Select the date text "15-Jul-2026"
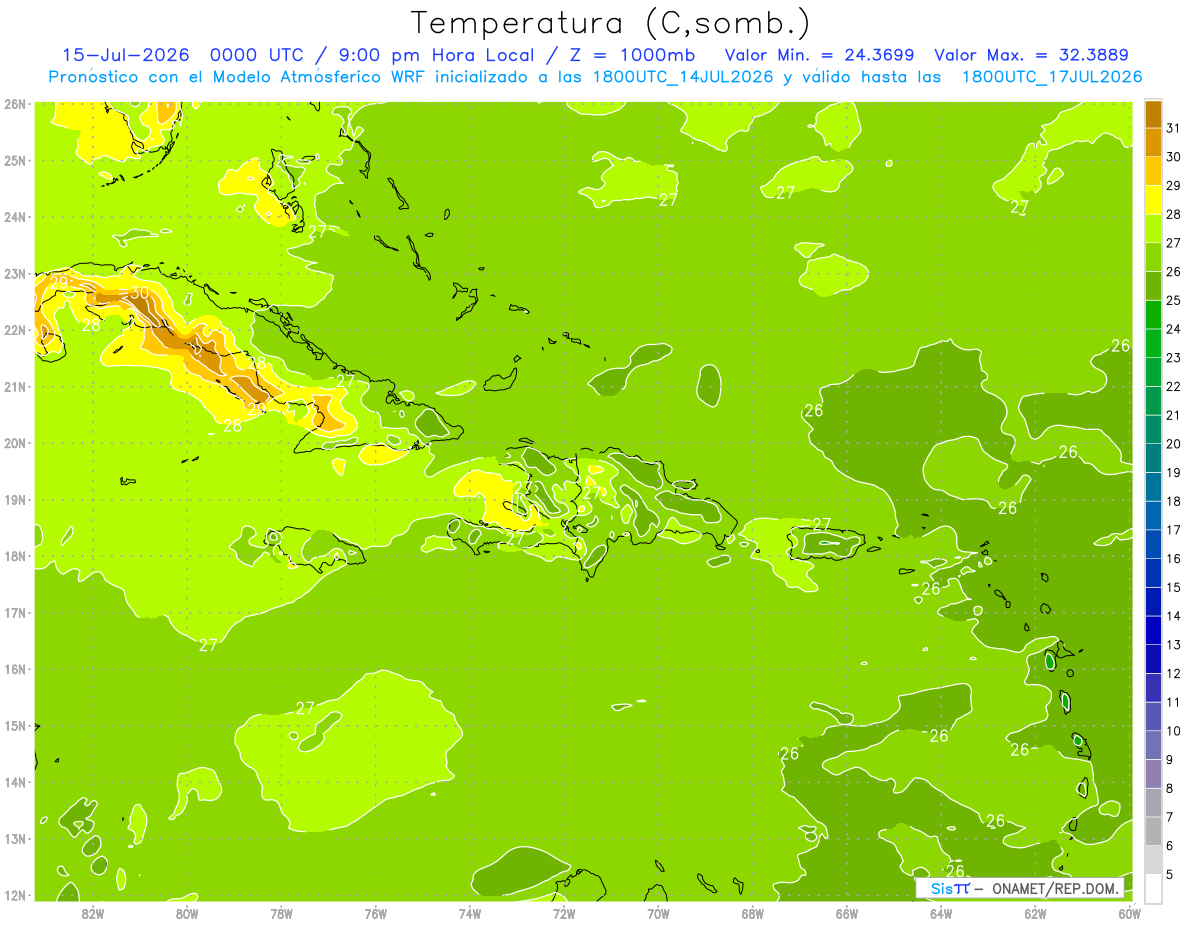The image size is (1200, 927). click(x=127, y=55)
